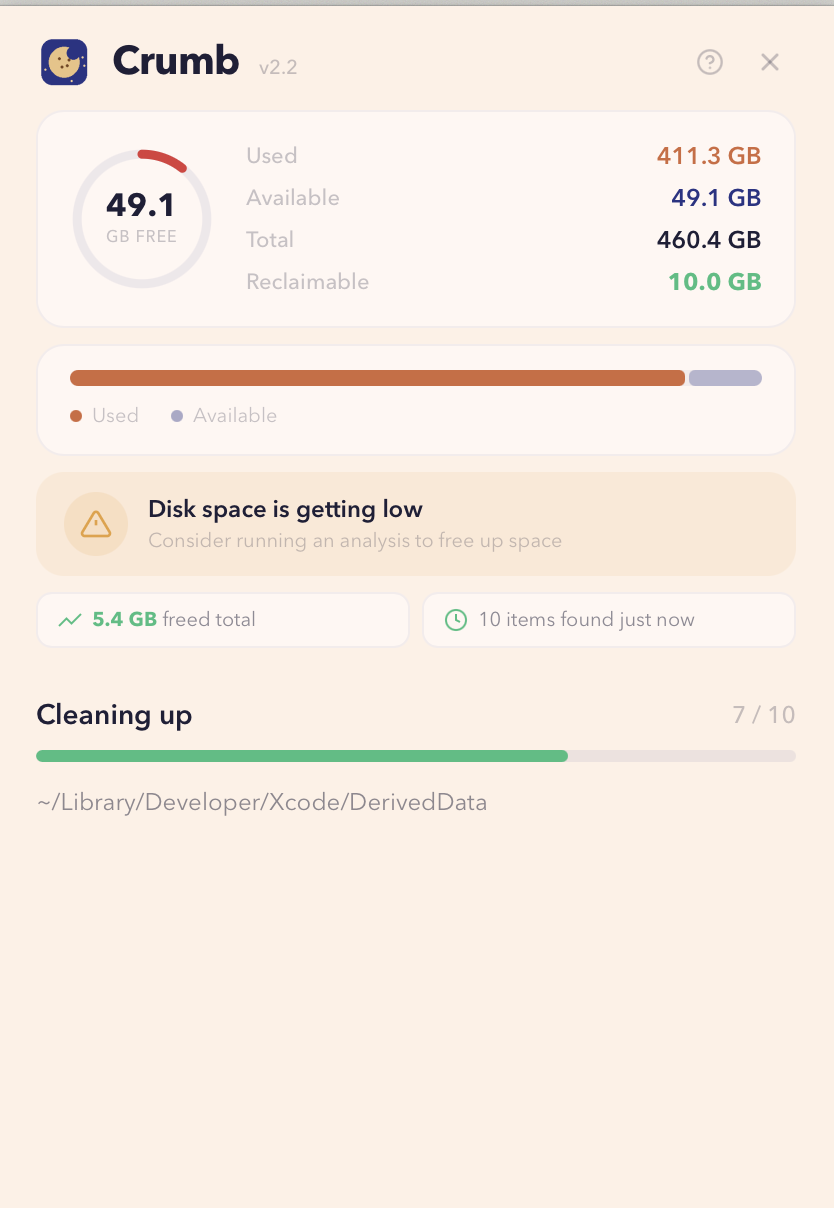Screen dimensions: 834x1208
Task: Click the Crumb cookie app logo
Action: 64,62
